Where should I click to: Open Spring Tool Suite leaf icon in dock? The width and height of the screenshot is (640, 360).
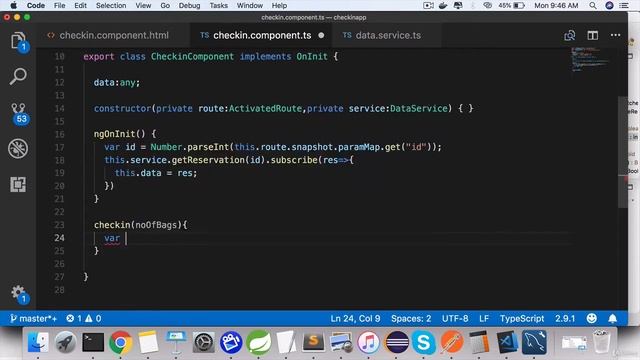[x=258, y=342]
